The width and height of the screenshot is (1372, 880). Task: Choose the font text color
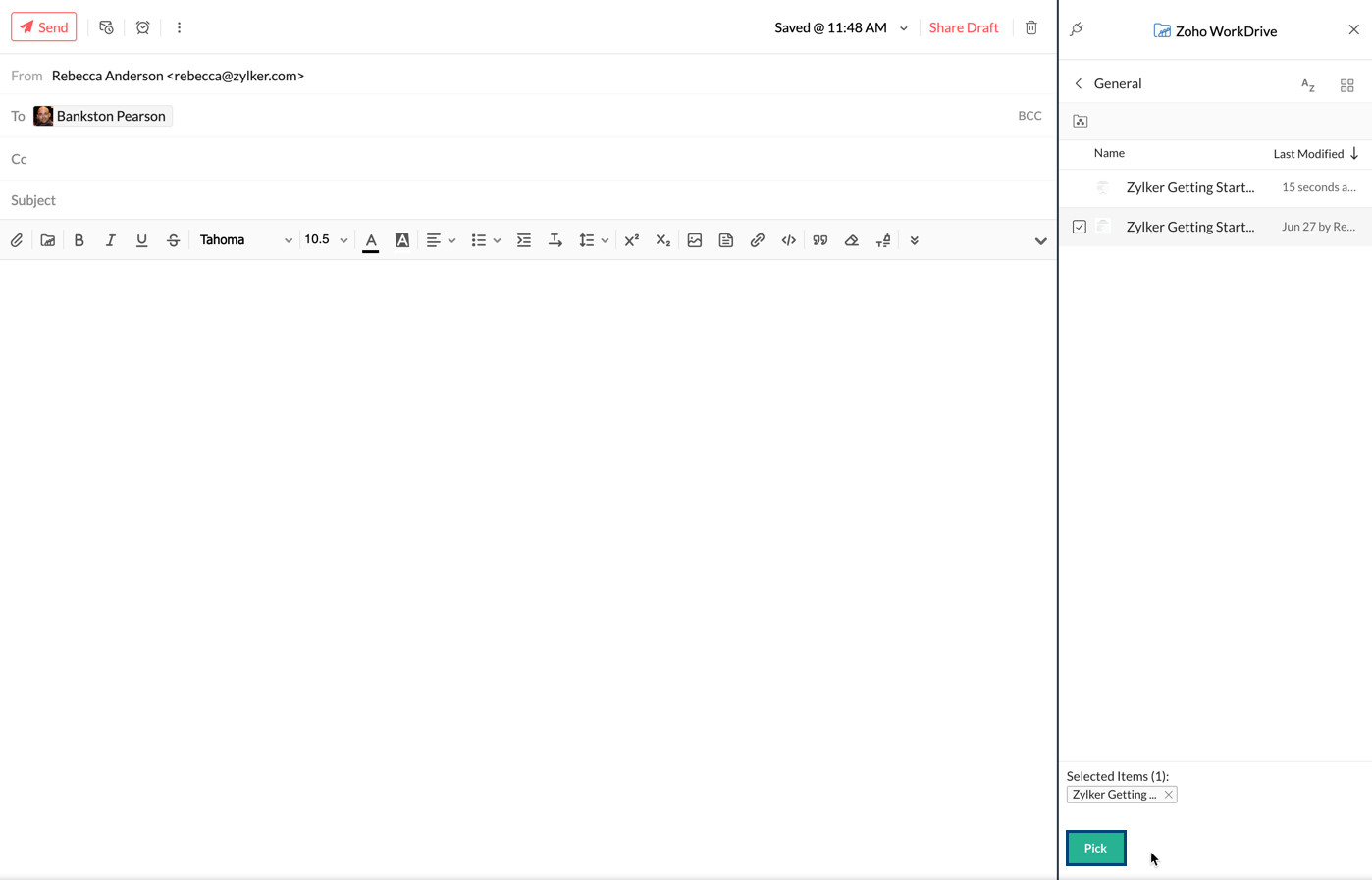[x=371, y=241]
